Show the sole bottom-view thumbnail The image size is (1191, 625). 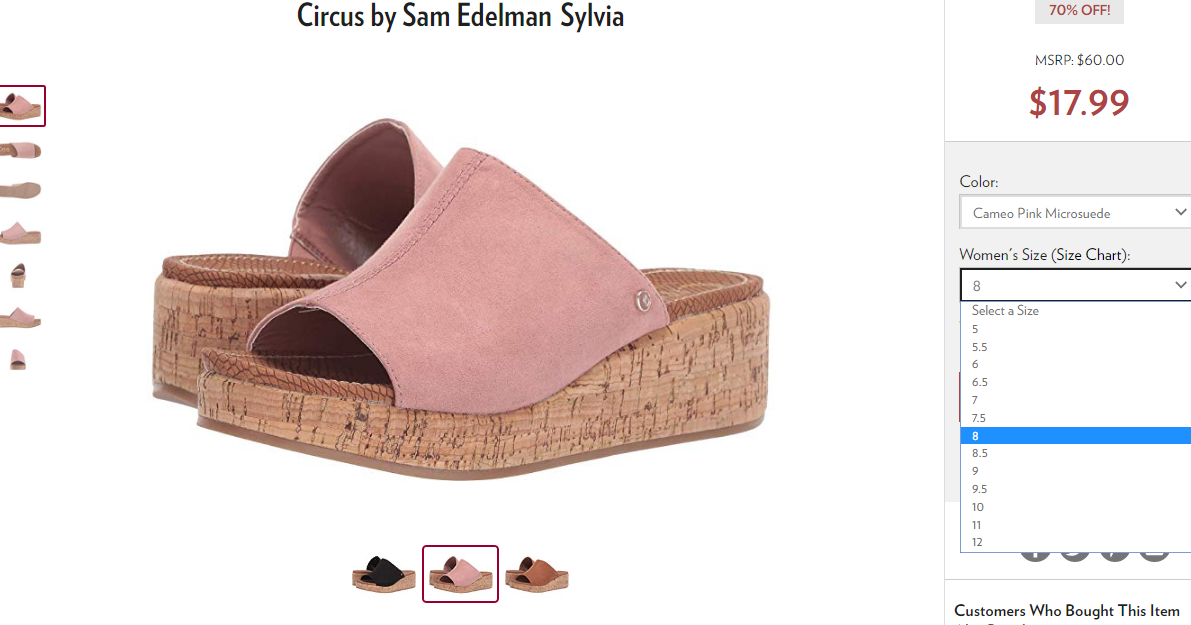click(21, 190)
